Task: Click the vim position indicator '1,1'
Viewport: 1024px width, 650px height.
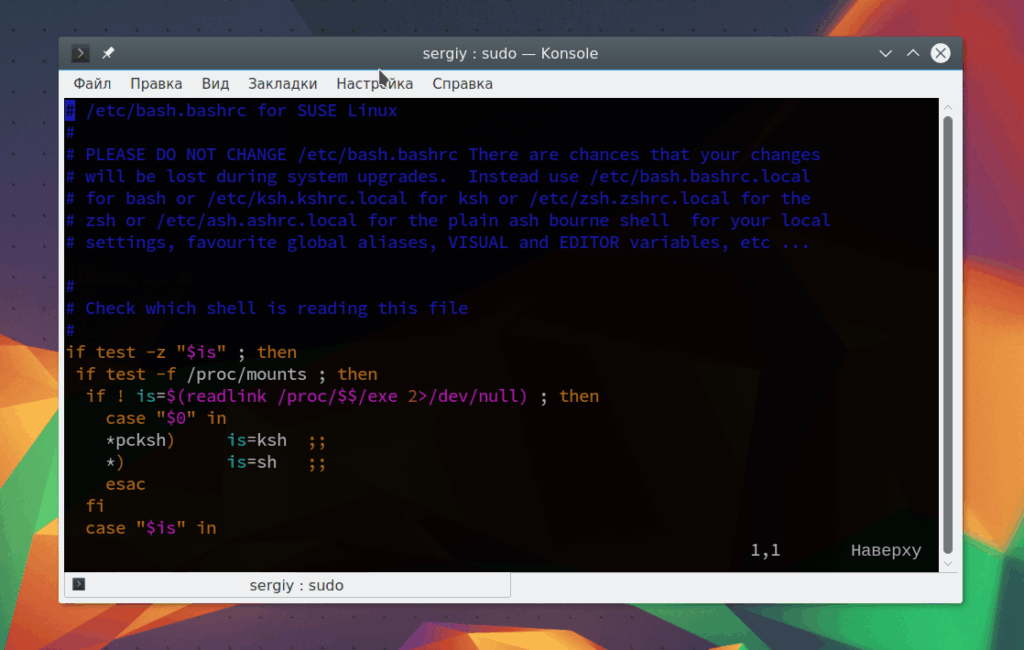Action: click(x=765, y=551)
